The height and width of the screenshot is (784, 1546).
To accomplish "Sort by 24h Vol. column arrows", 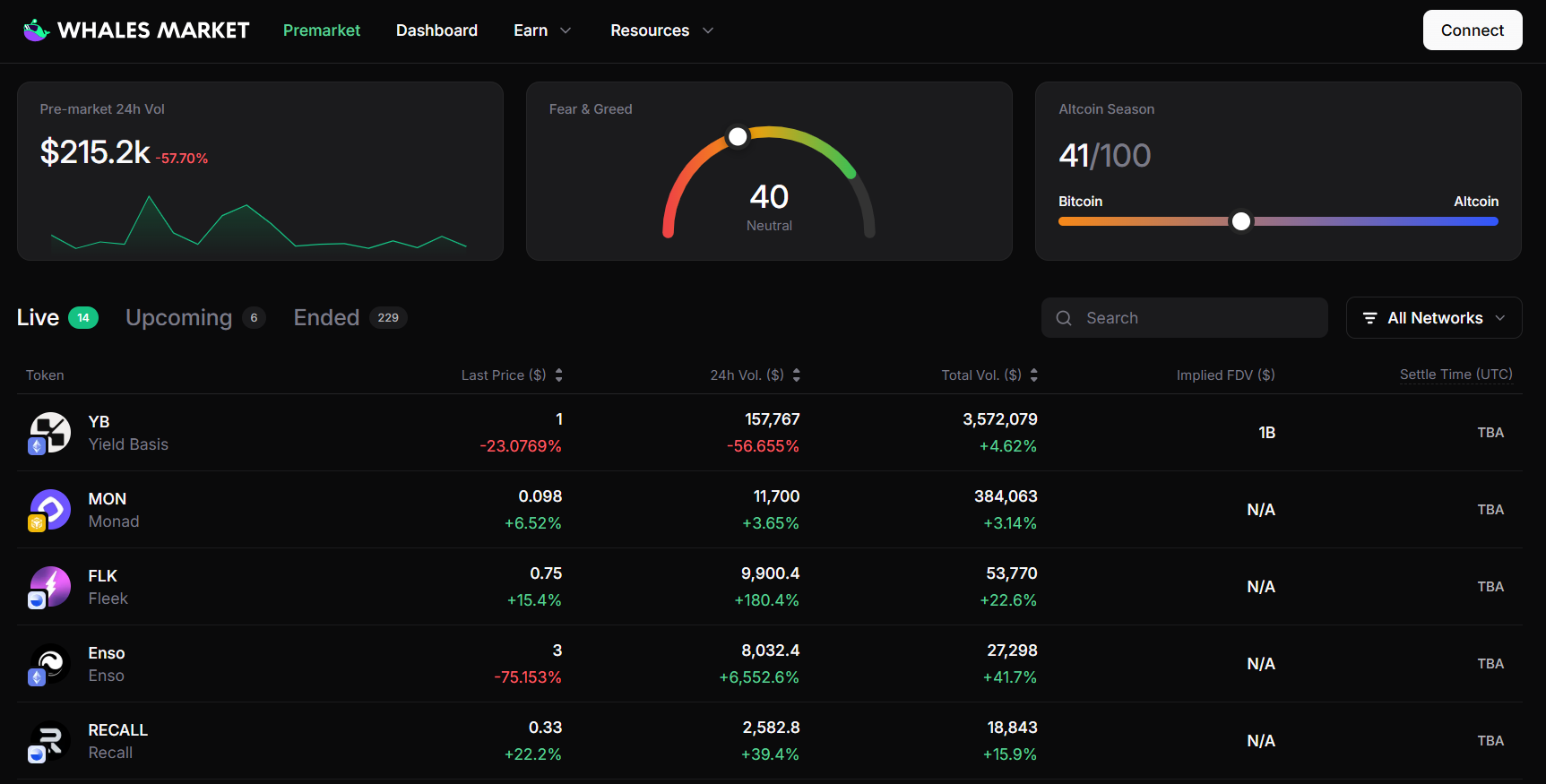I will point(797,375).
